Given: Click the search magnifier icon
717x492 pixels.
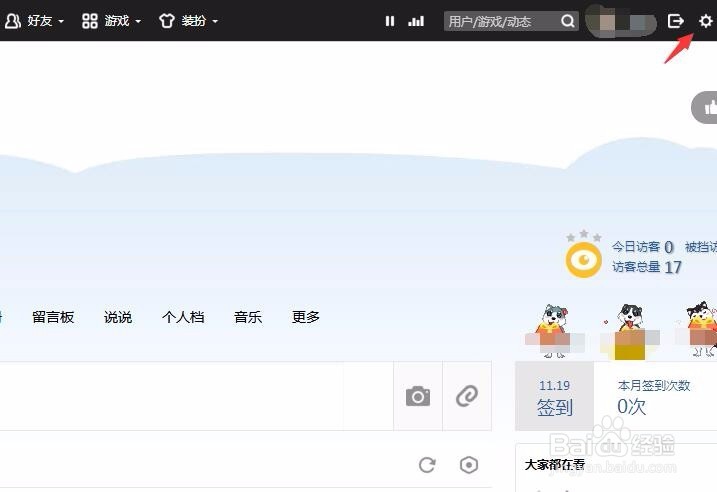Looking at the screenshot, I should point(568,21).
